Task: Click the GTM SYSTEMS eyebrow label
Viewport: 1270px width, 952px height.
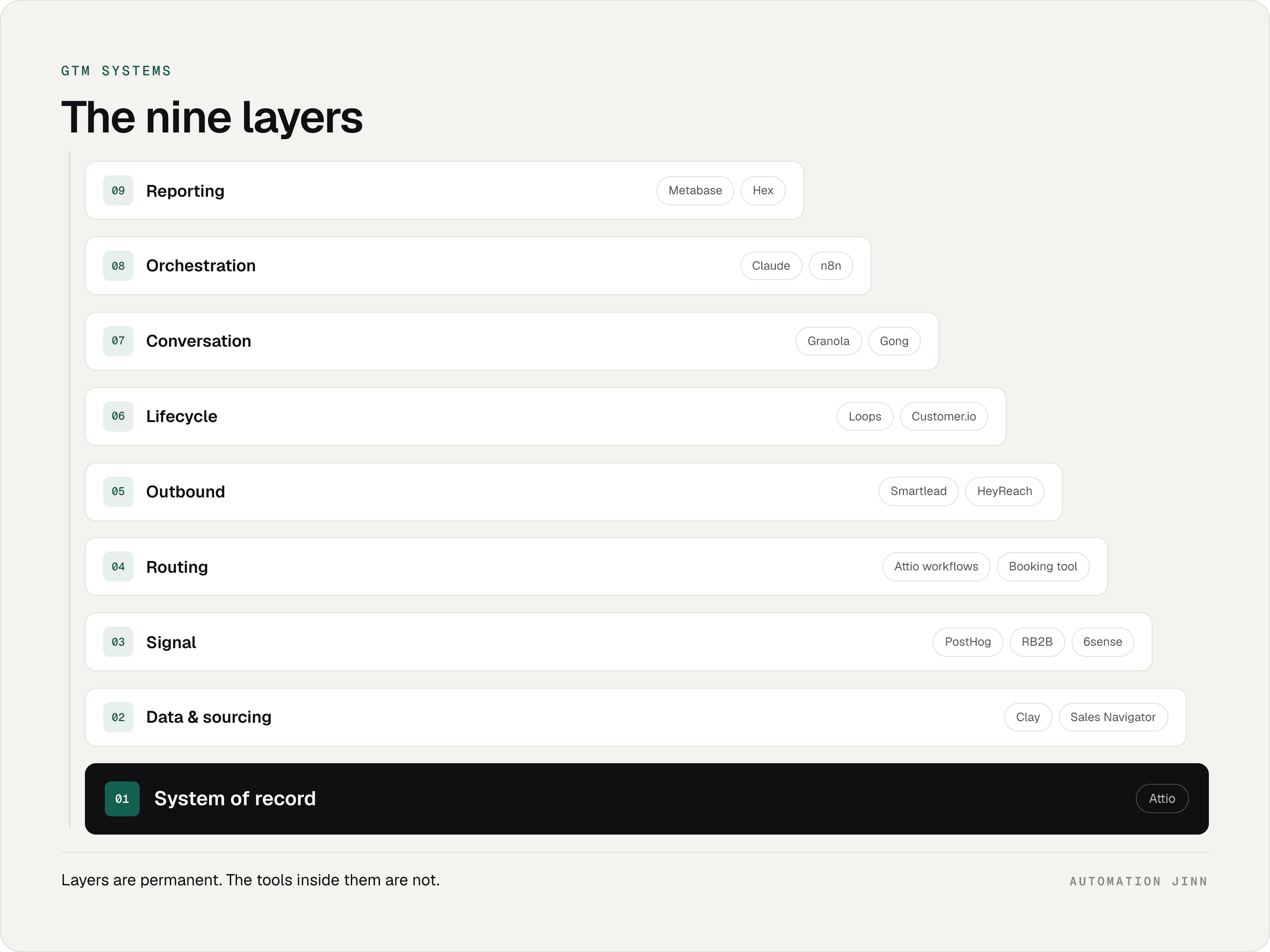Action: coord(117,71)
